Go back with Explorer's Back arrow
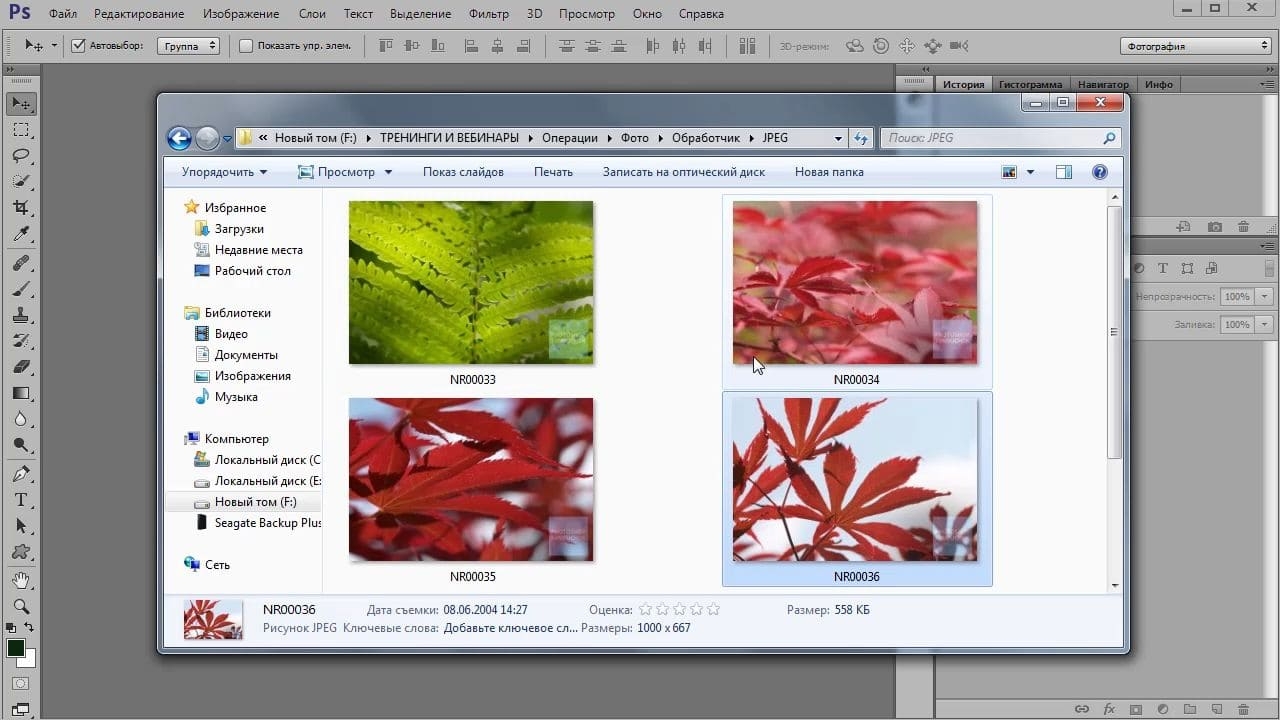Image resolution: width=1280 pixels, height=720 pixels. 179,138
